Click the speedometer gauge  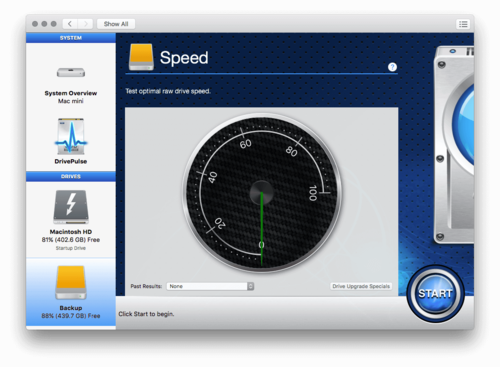click(x=262, y=193)
